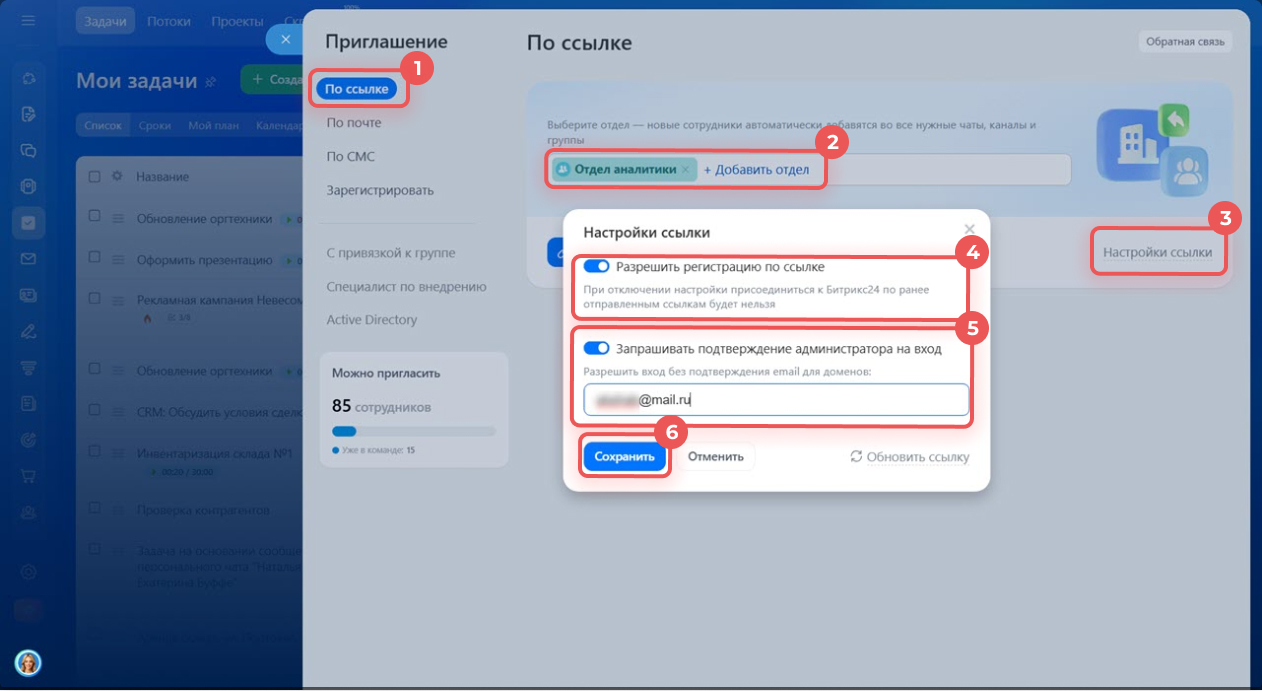The width and height of the screenshot is (1262, 691).
Task: Close the invitation slider with X button
Action: click(285, 39)
